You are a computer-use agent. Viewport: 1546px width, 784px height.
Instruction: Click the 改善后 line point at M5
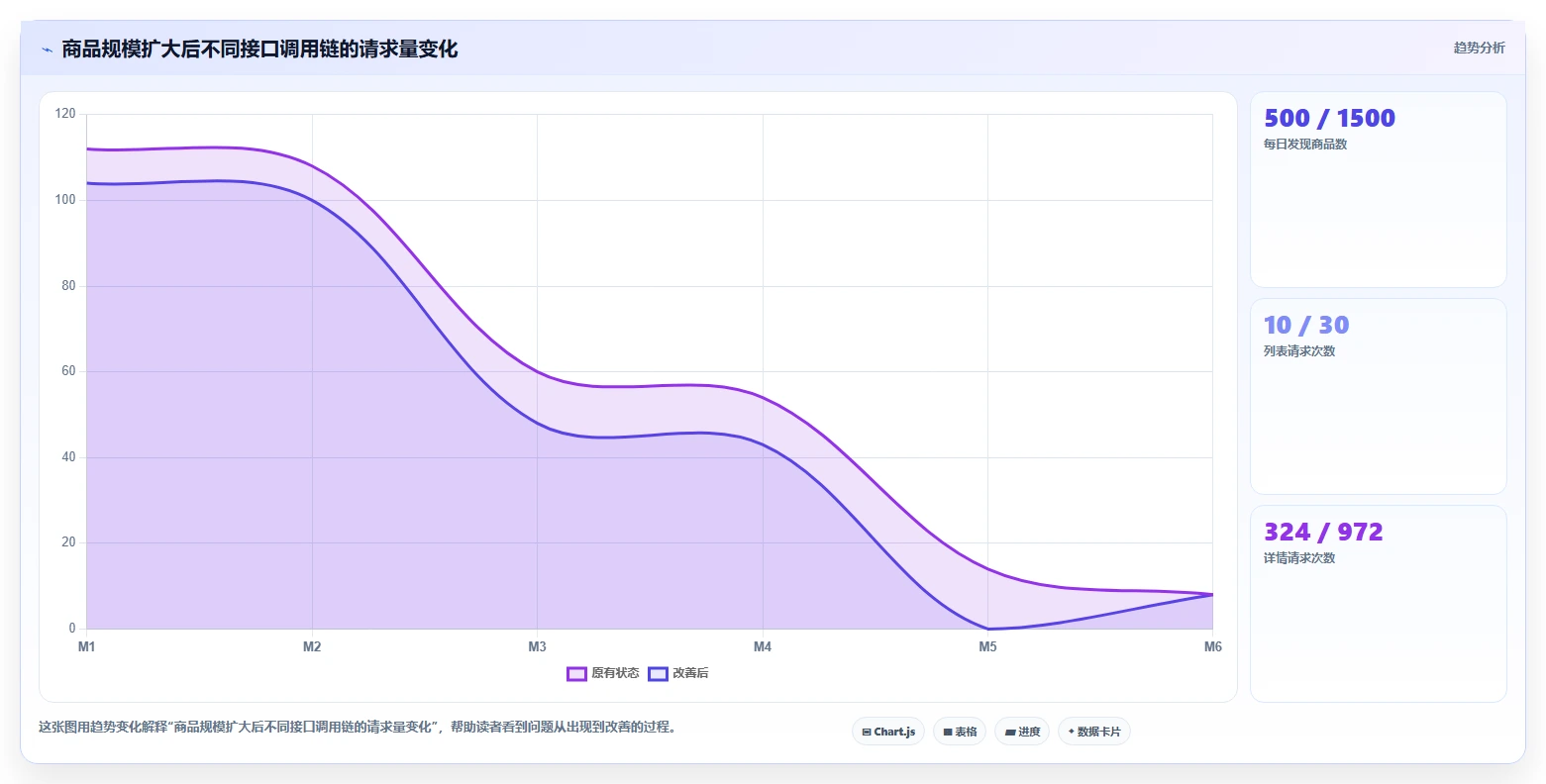[987, 629]
